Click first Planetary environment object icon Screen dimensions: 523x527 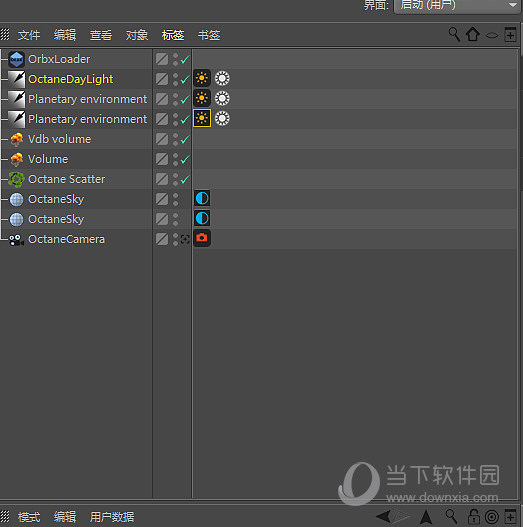16,99
